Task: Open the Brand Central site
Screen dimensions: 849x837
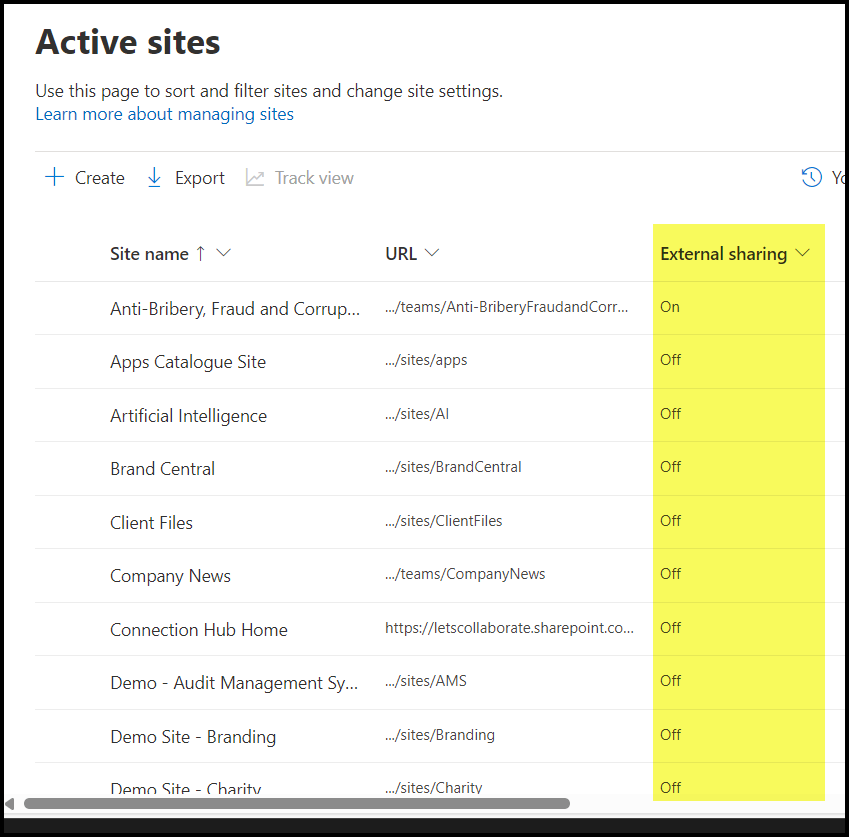Action: (162, 469)
